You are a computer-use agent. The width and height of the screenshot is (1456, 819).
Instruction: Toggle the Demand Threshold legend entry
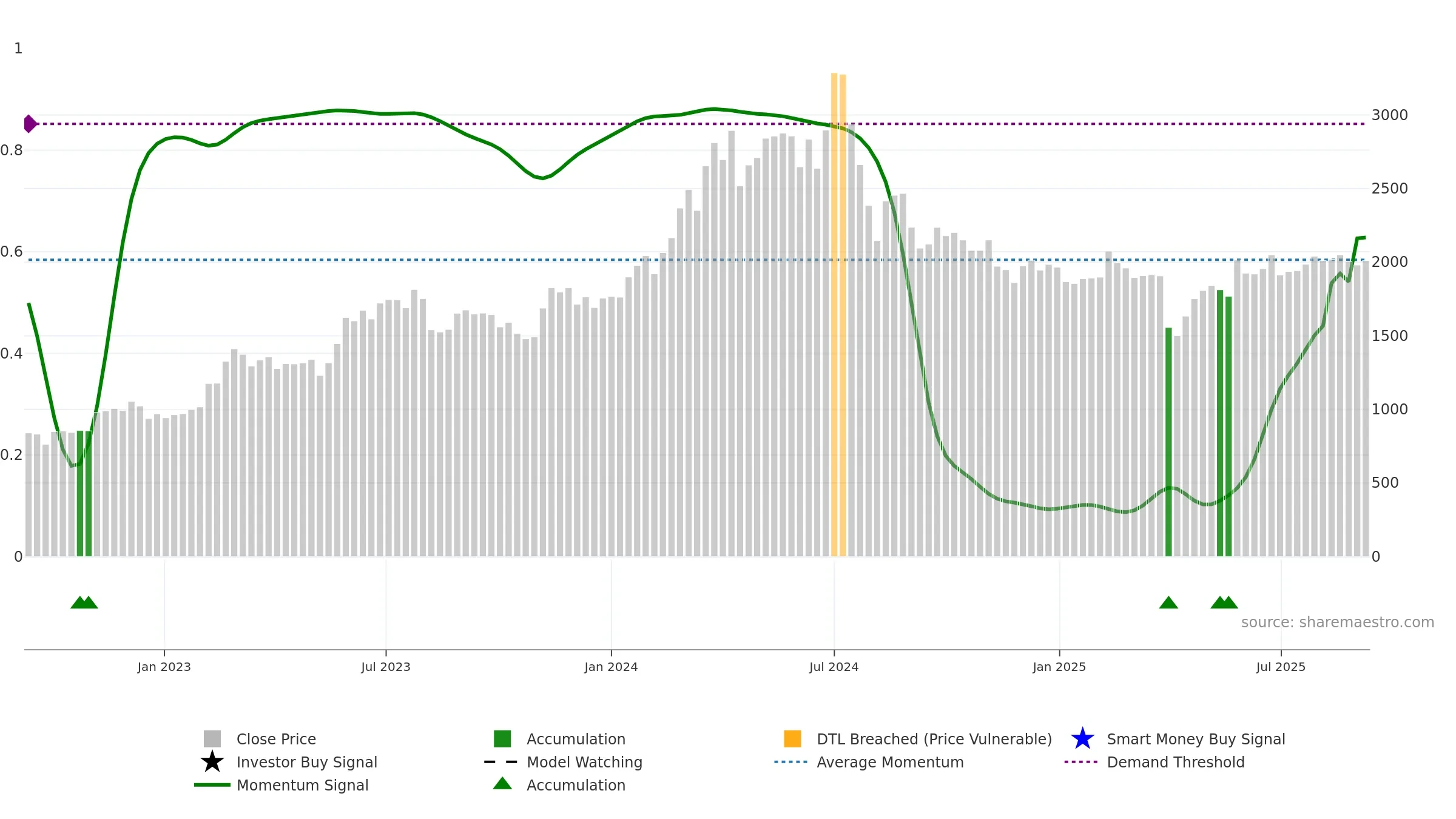tap(1175, 762)
